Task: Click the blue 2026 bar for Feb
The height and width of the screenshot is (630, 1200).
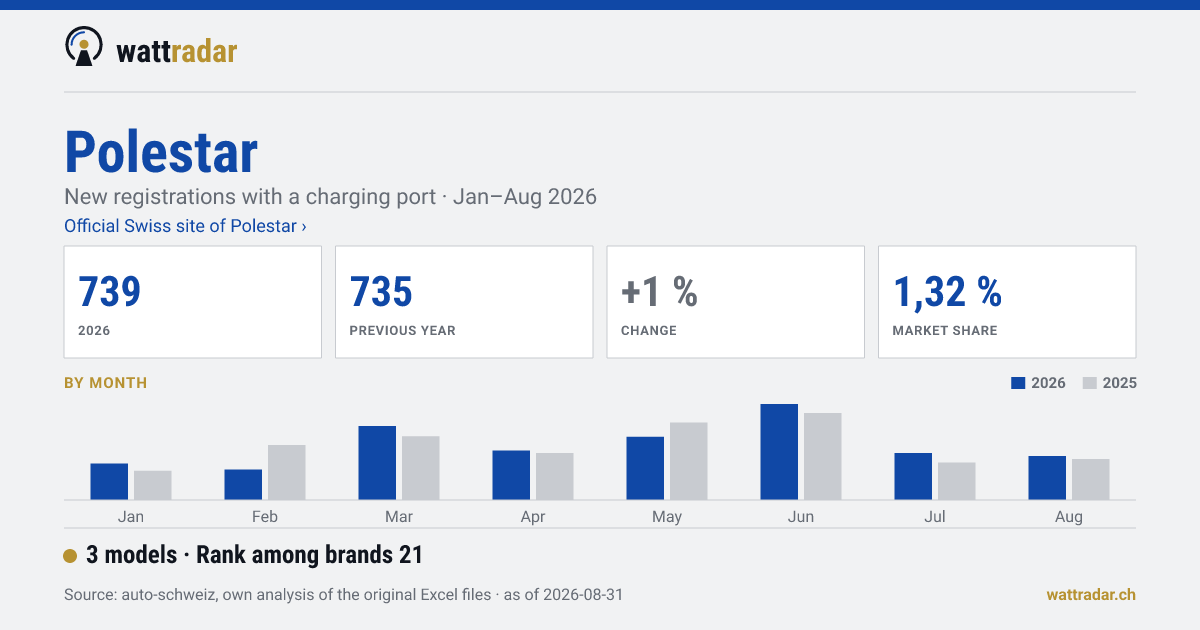Action: [x=243, y=484]
